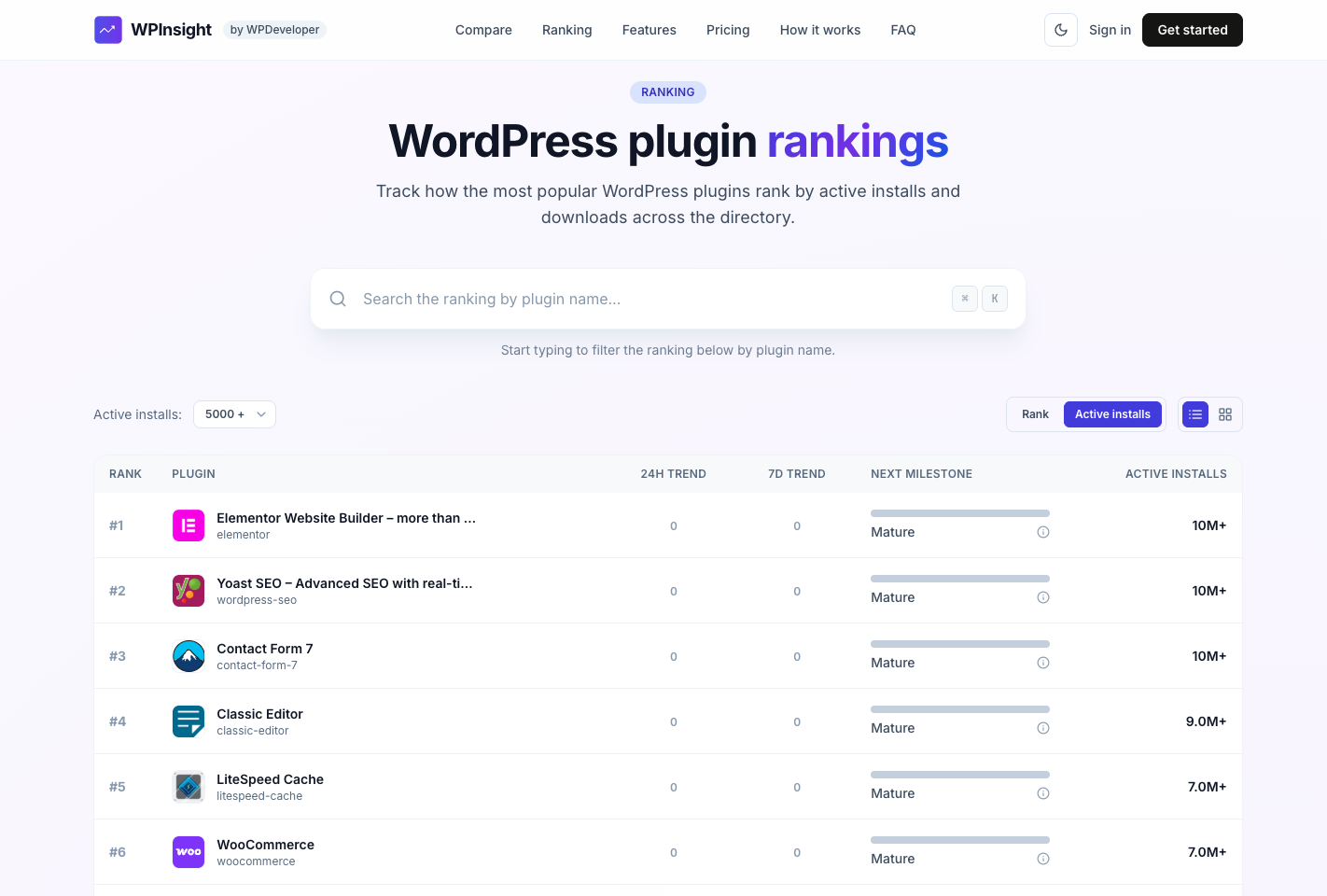Open FAQ nav item
The image size is (1327, 896).
(x=903, y=30)
